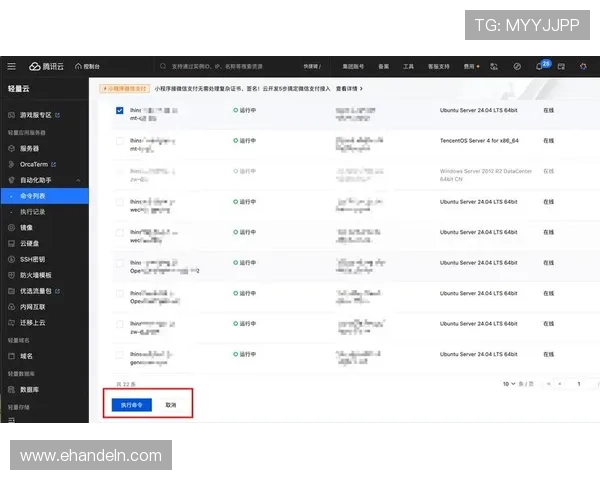Open 控制台 console in top bar
Screen dimensions: 600x480
(88, 66)
